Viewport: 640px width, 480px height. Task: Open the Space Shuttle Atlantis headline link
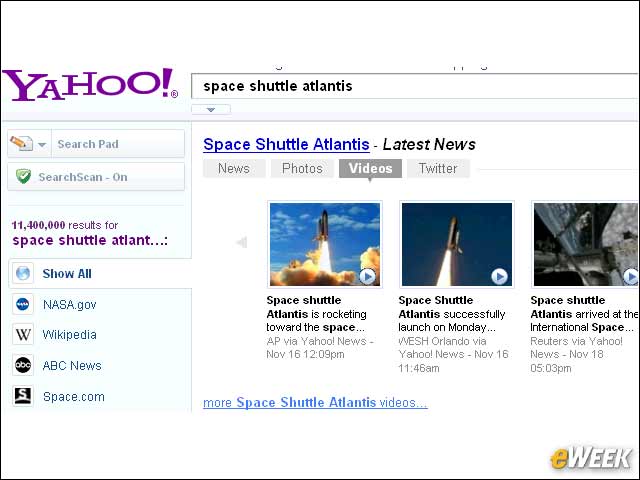(286, 144)
